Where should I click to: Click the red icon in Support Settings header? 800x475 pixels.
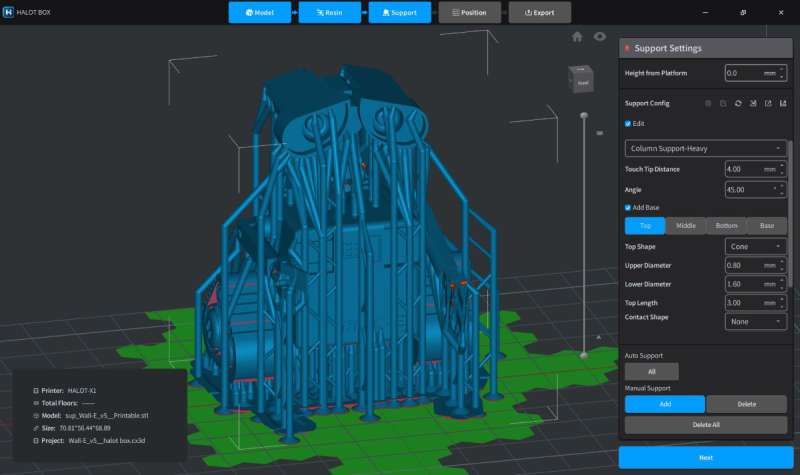(x=627, y=48)
